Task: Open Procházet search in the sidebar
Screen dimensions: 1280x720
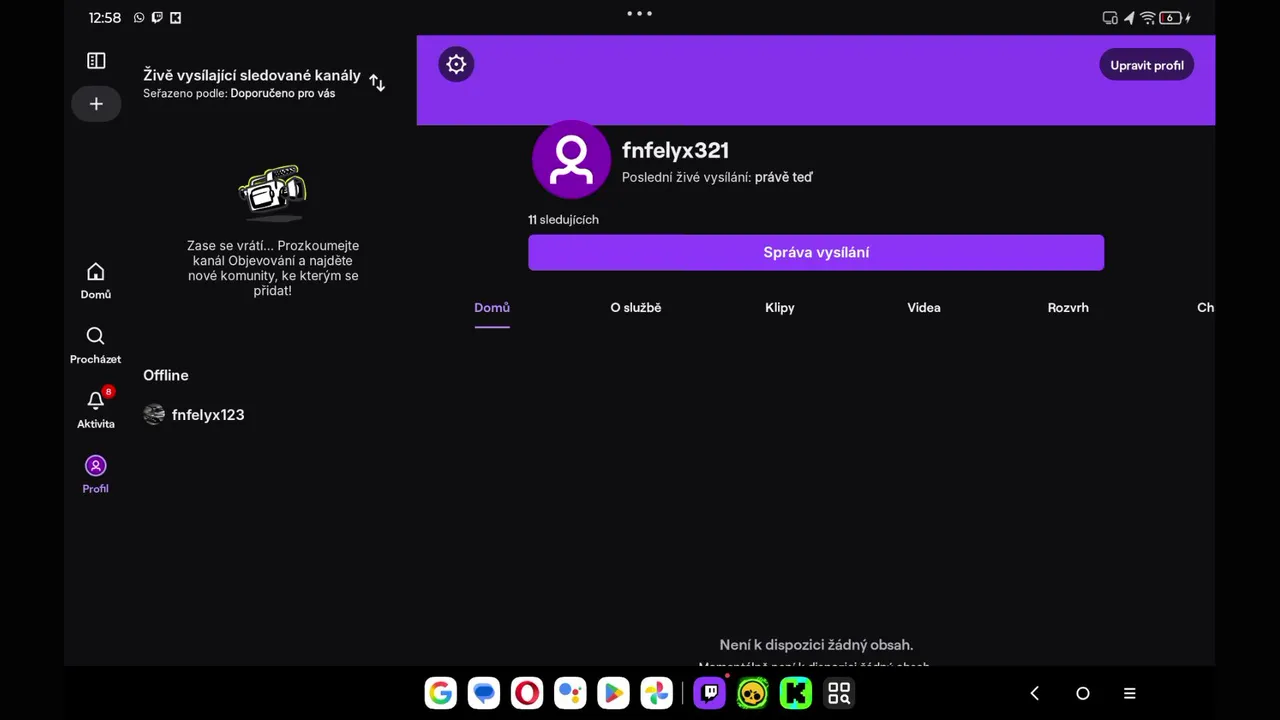Action: pos(95,345)
